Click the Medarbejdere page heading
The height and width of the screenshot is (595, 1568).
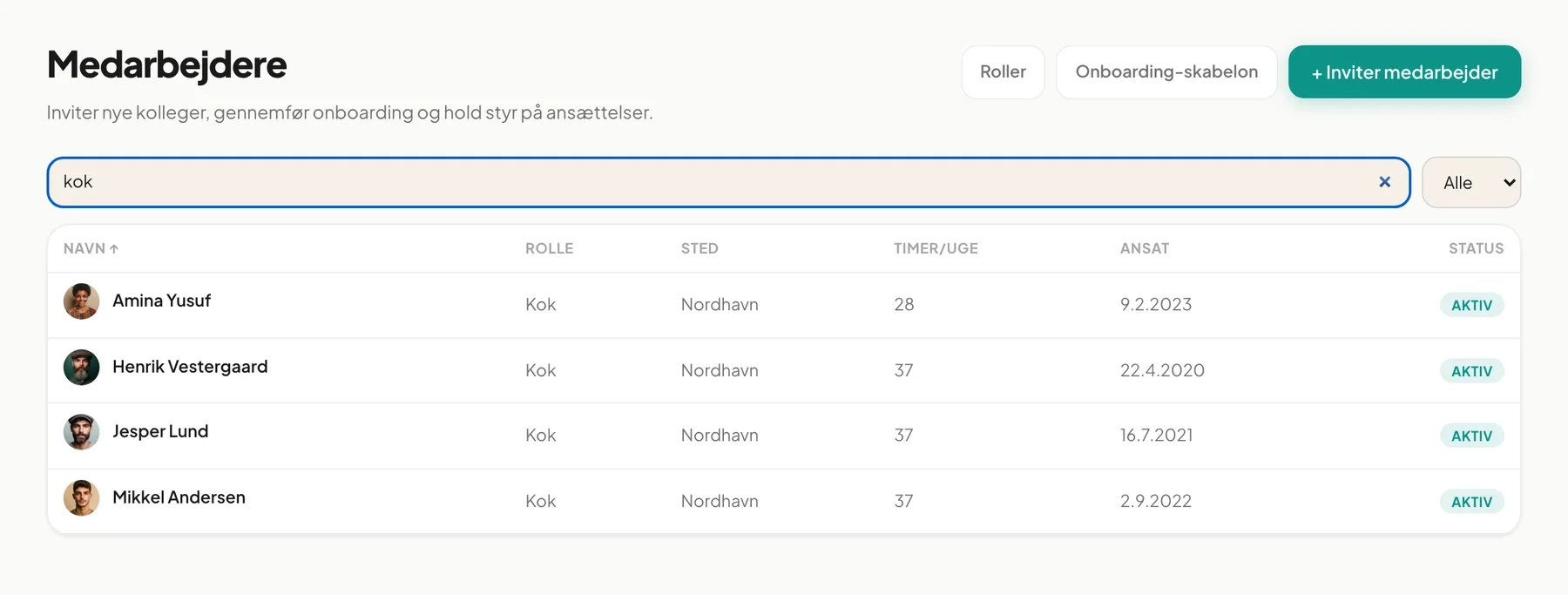click(166, 64)
